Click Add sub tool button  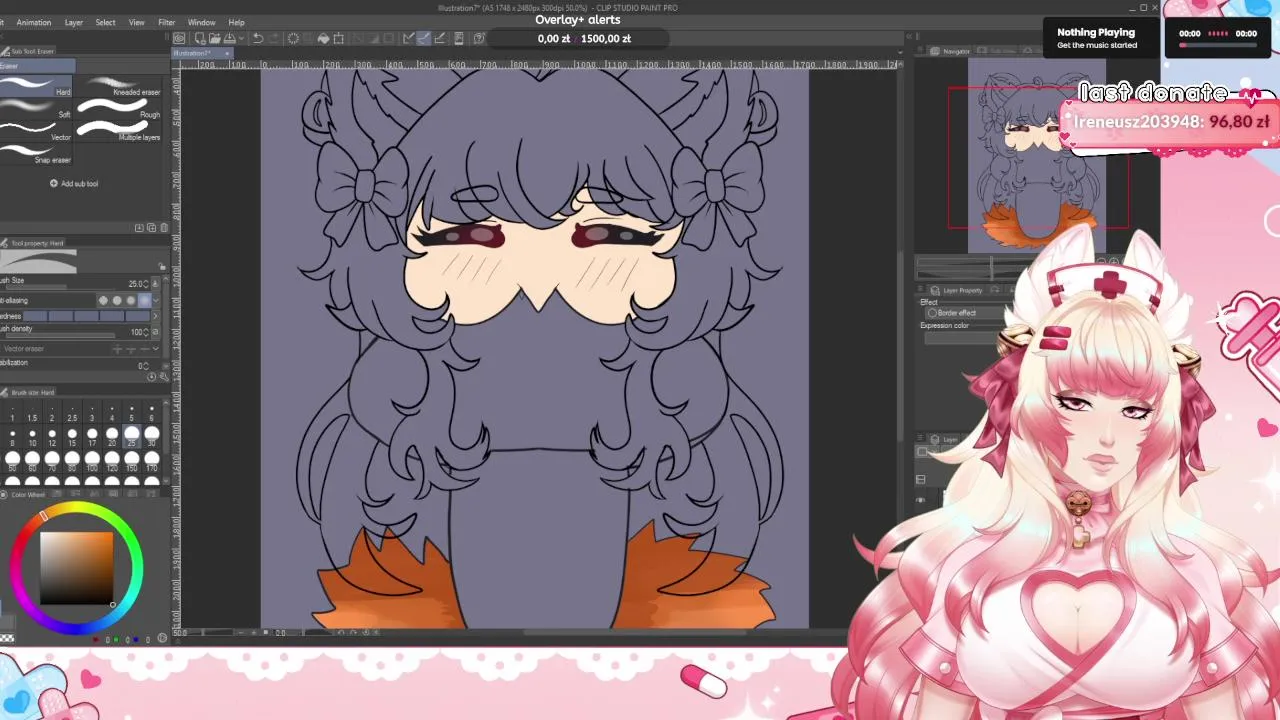pos(74,184)
